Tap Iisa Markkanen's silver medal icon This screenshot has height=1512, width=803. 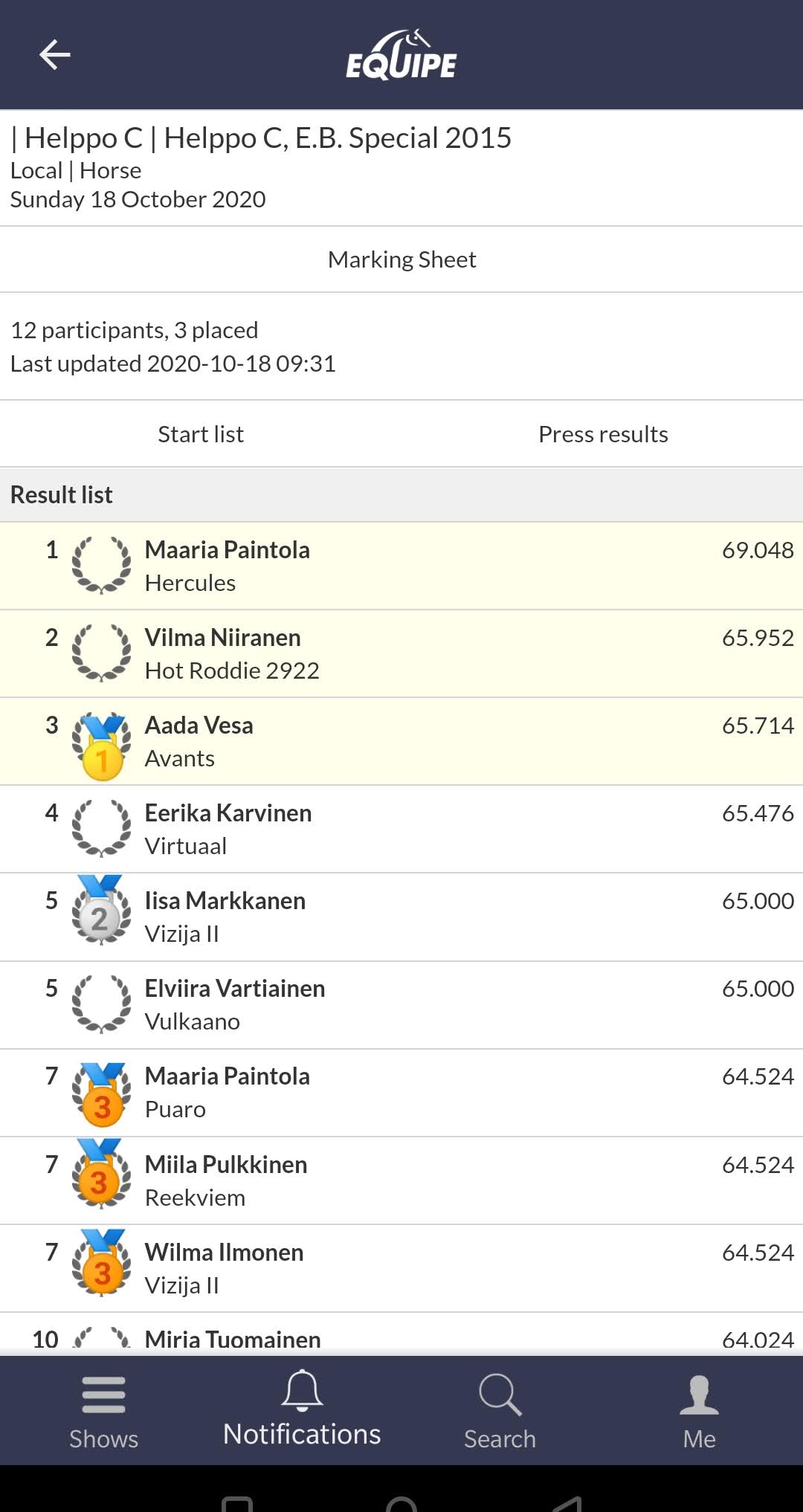coord(101,910)
